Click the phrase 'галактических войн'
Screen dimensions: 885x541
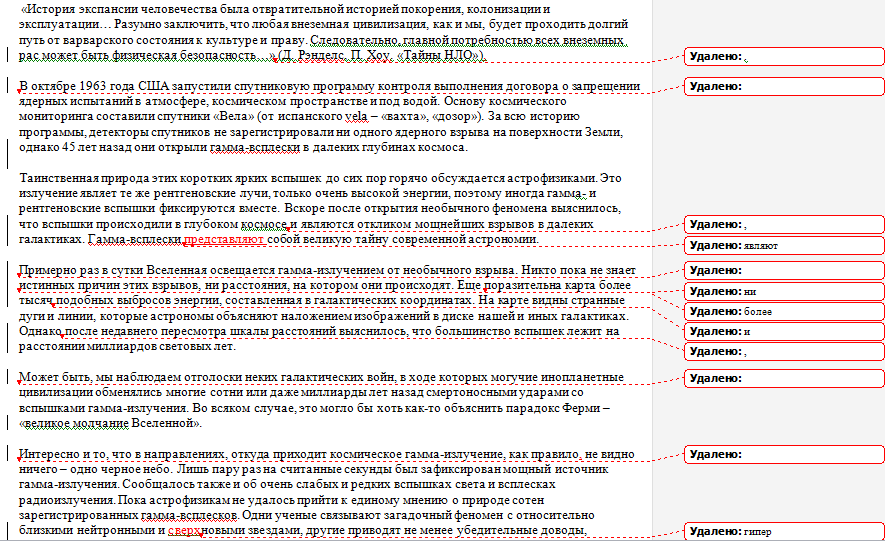tap(338, 377)
